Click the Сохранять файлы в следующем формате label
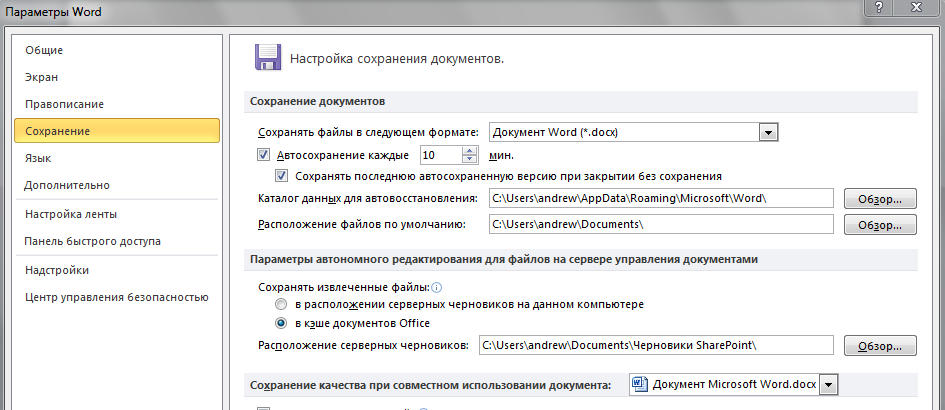This screenshot has width=945, height=410. [x=368, y=133]
